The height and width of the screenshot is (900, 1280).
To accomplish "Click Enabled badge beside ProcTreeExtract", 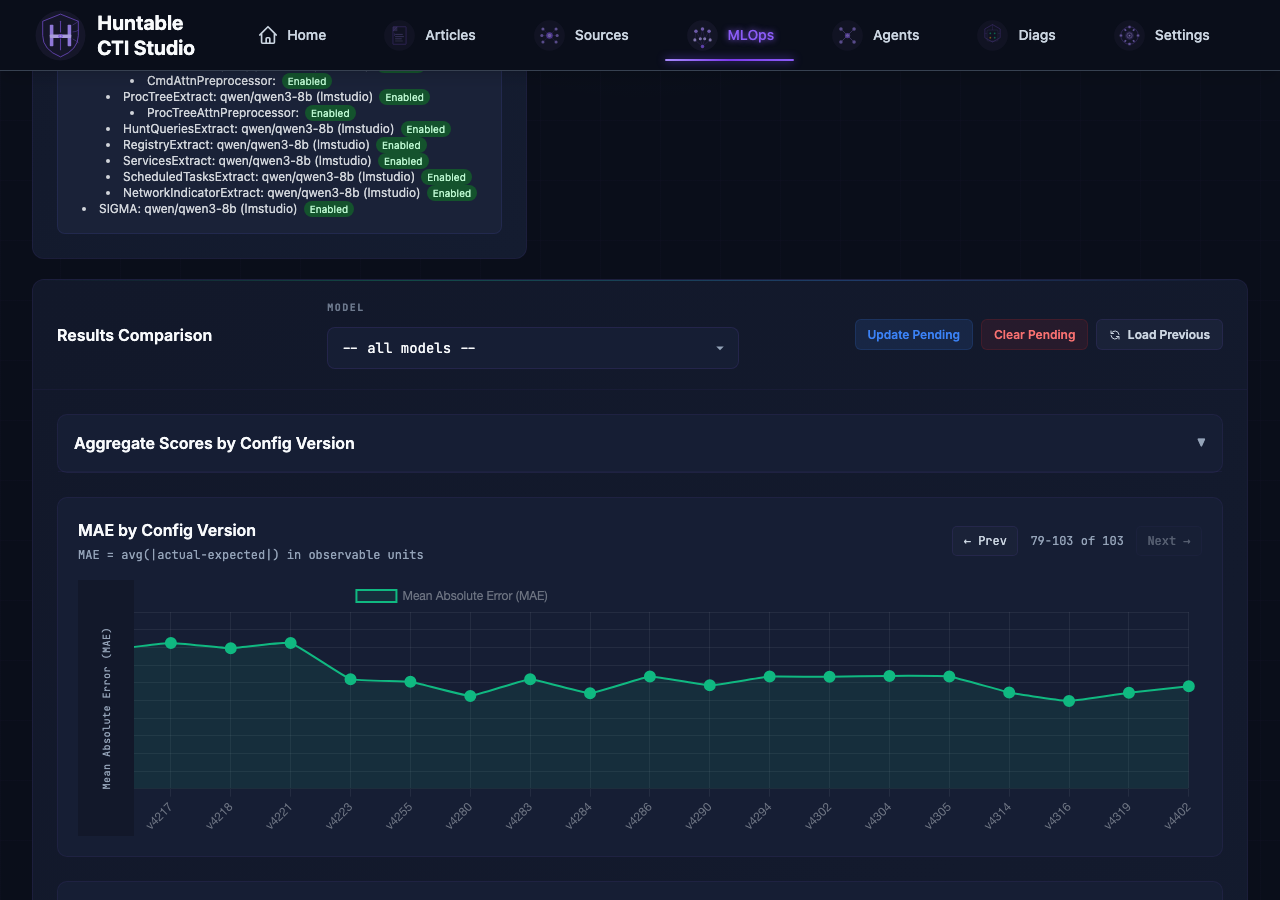I will coord(405,97).
